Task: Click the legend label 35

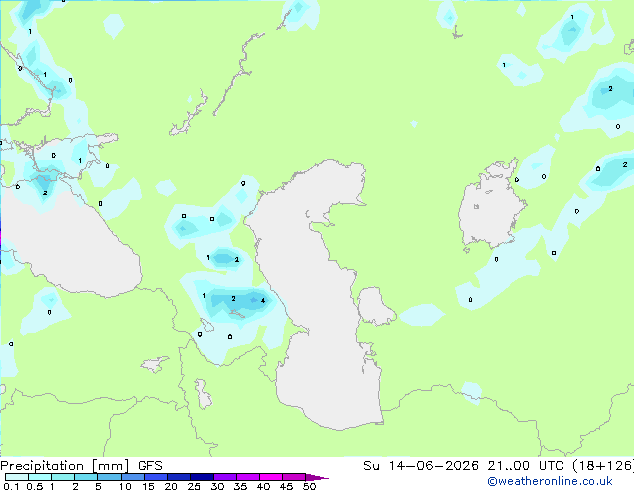Action: click(x=240, y=486)
